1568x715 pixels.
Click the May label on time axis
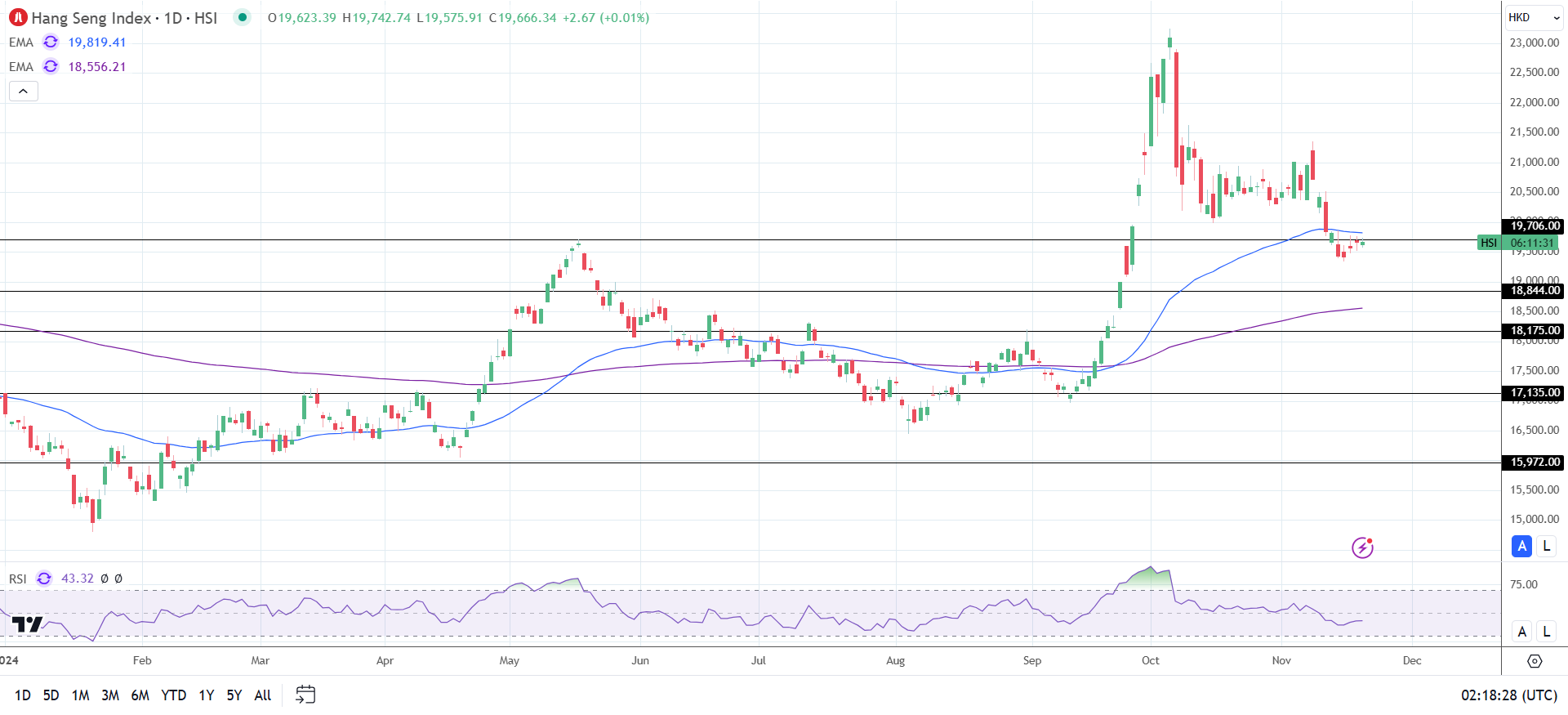(x=509, y=660)
